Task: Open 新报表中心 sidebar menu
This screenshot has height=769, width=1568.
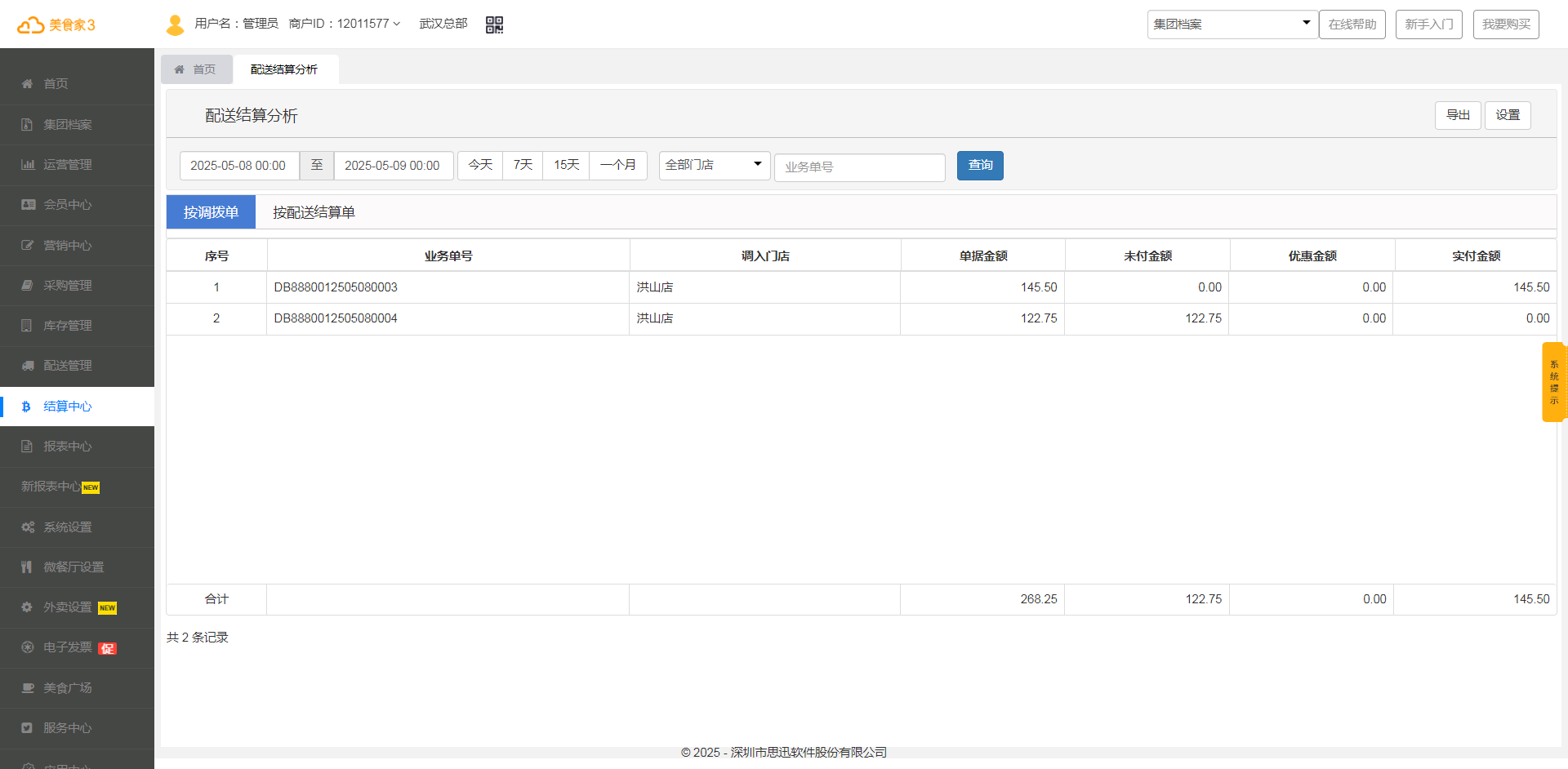Action: tap(77, 487)
